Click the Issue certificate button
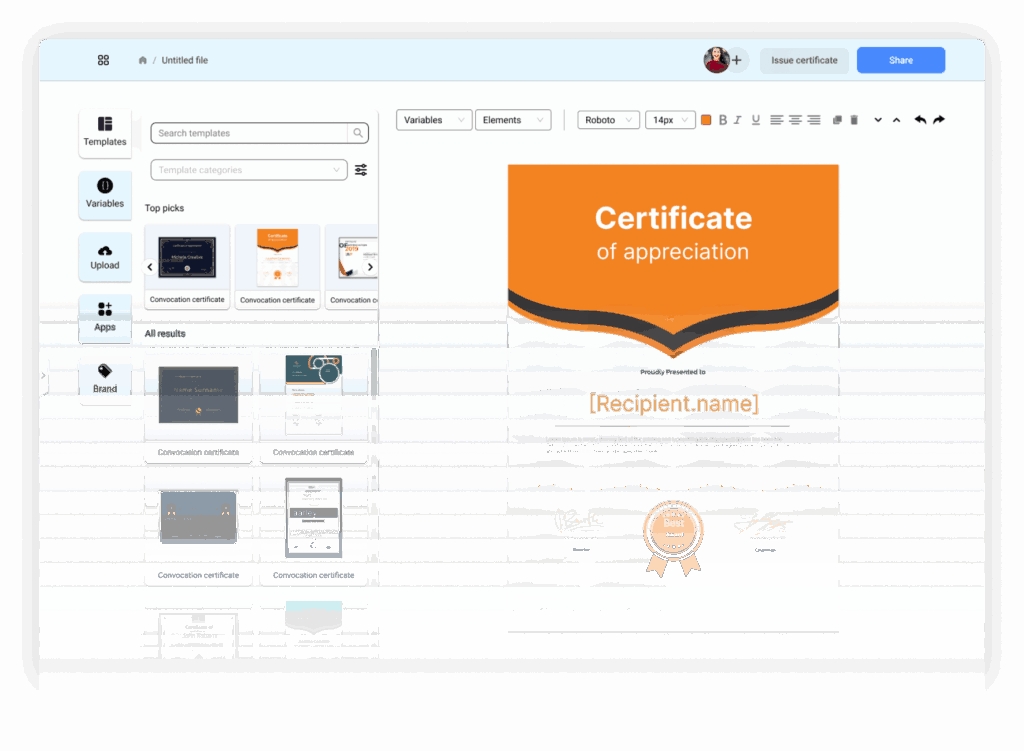This screenshot has height=751, width=1024. tap(804, 60)
